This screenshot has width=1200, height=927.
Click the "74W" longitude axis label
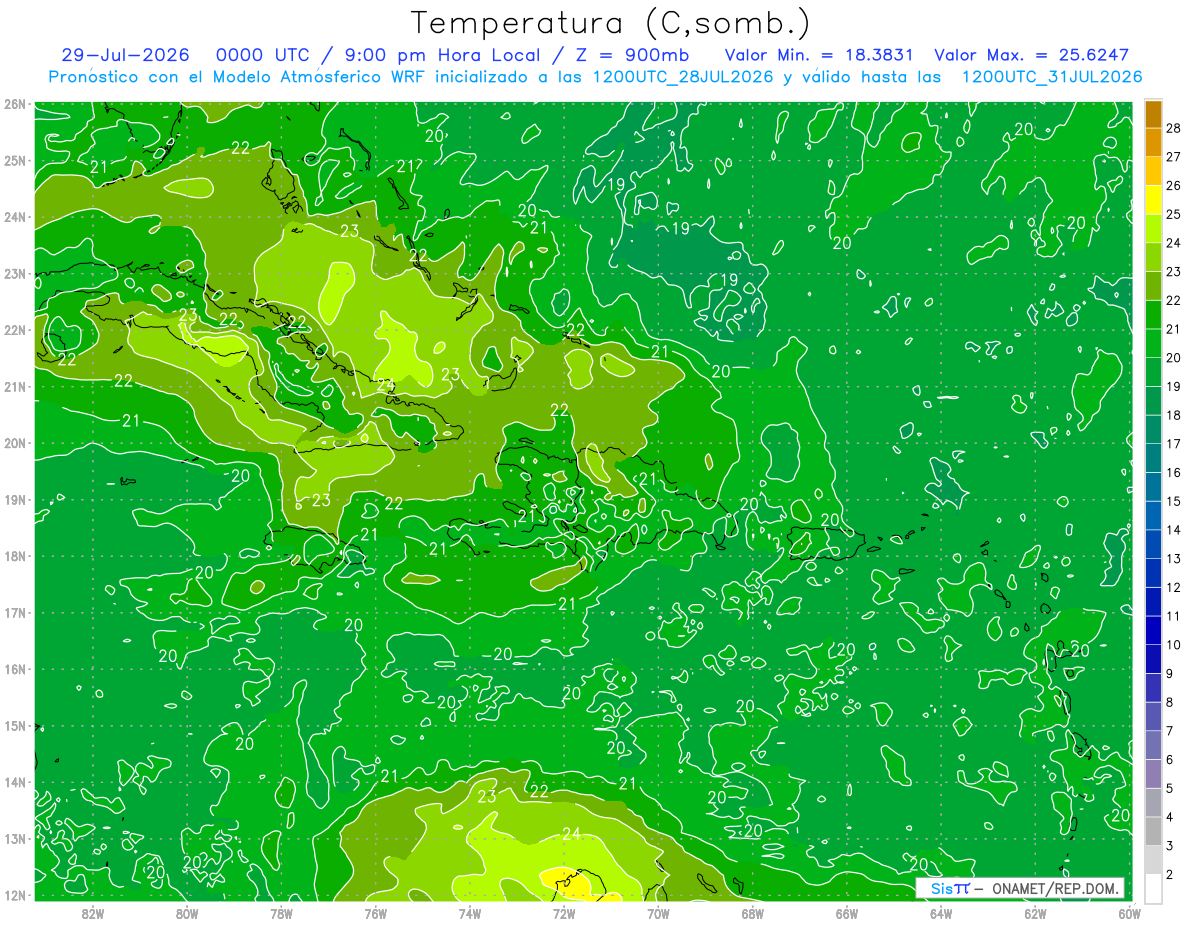coord(470,913)
